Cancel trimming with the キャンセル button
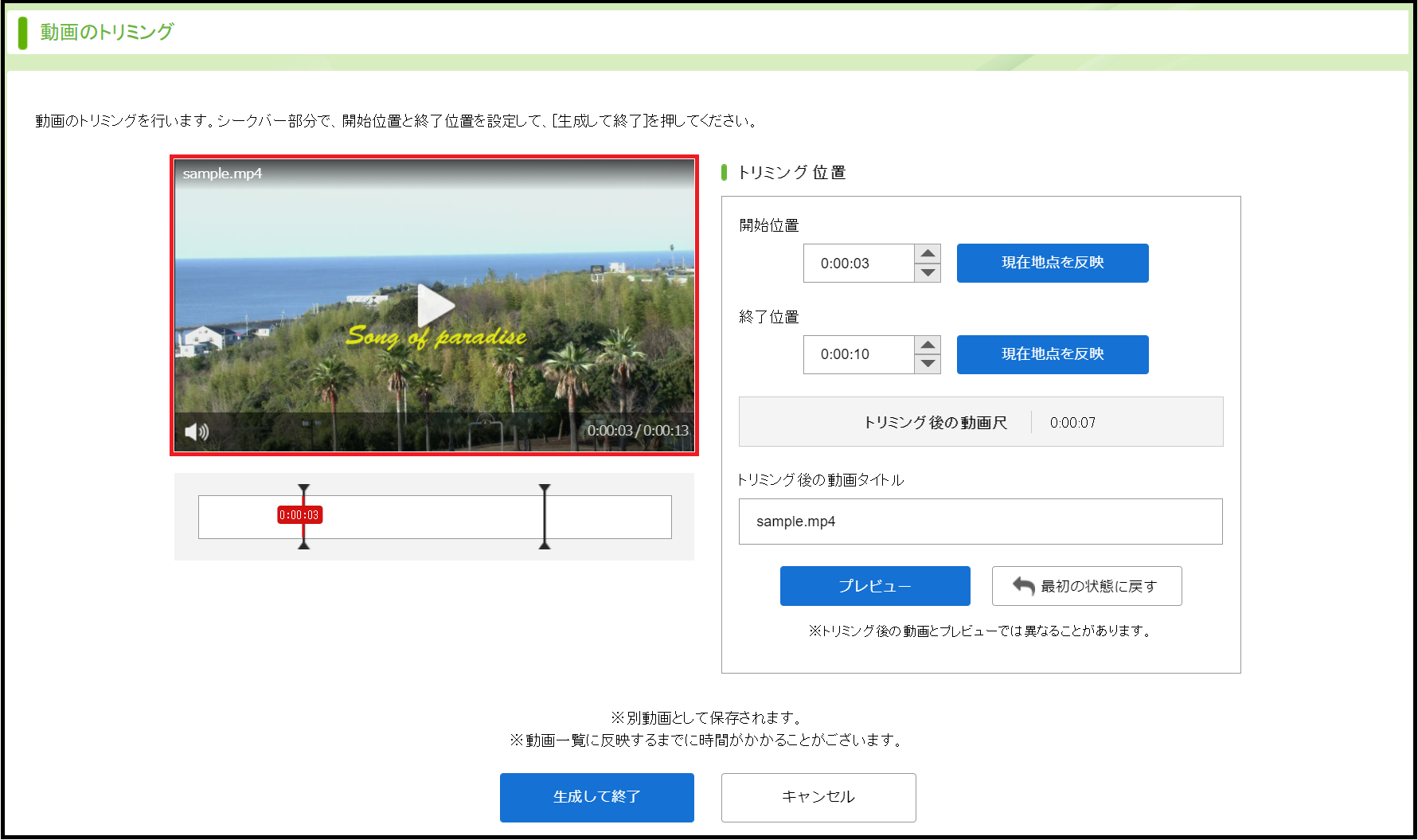Image resolution: width=1418 pixels, height=840 pixels. tap(818, 797)
